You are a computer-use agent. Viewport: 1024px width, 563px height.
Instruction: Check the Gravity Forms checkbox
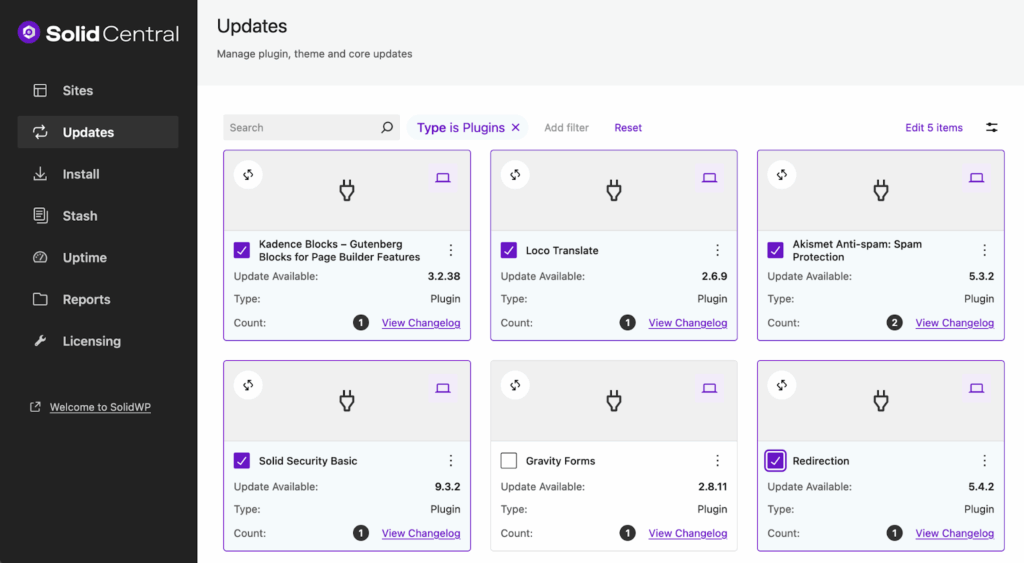pos(509,461)
